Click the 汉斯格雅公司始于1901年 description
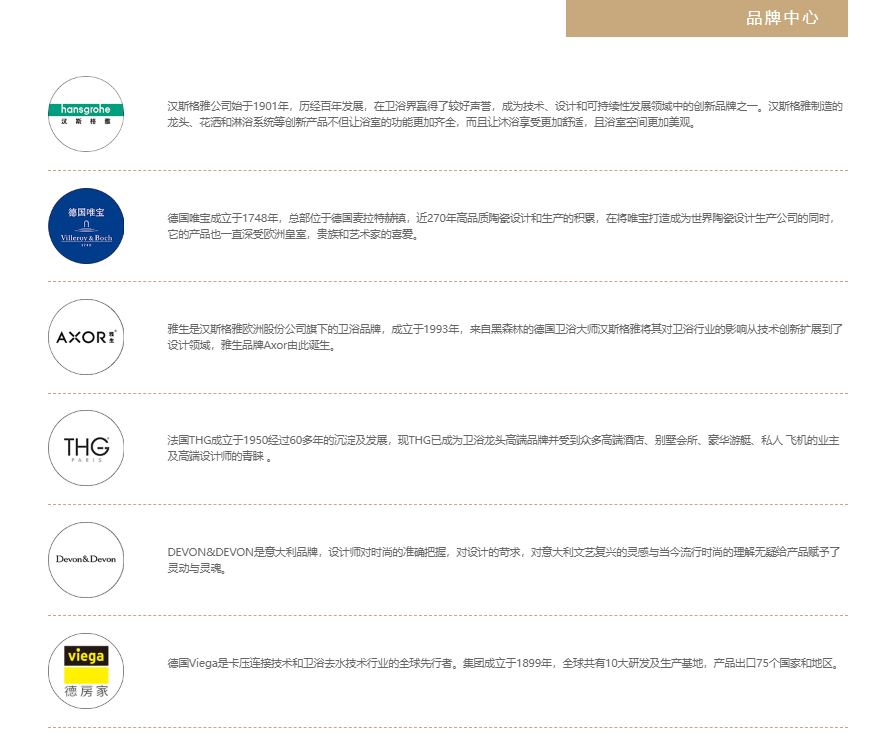884x741 pixels. (505, 114)
